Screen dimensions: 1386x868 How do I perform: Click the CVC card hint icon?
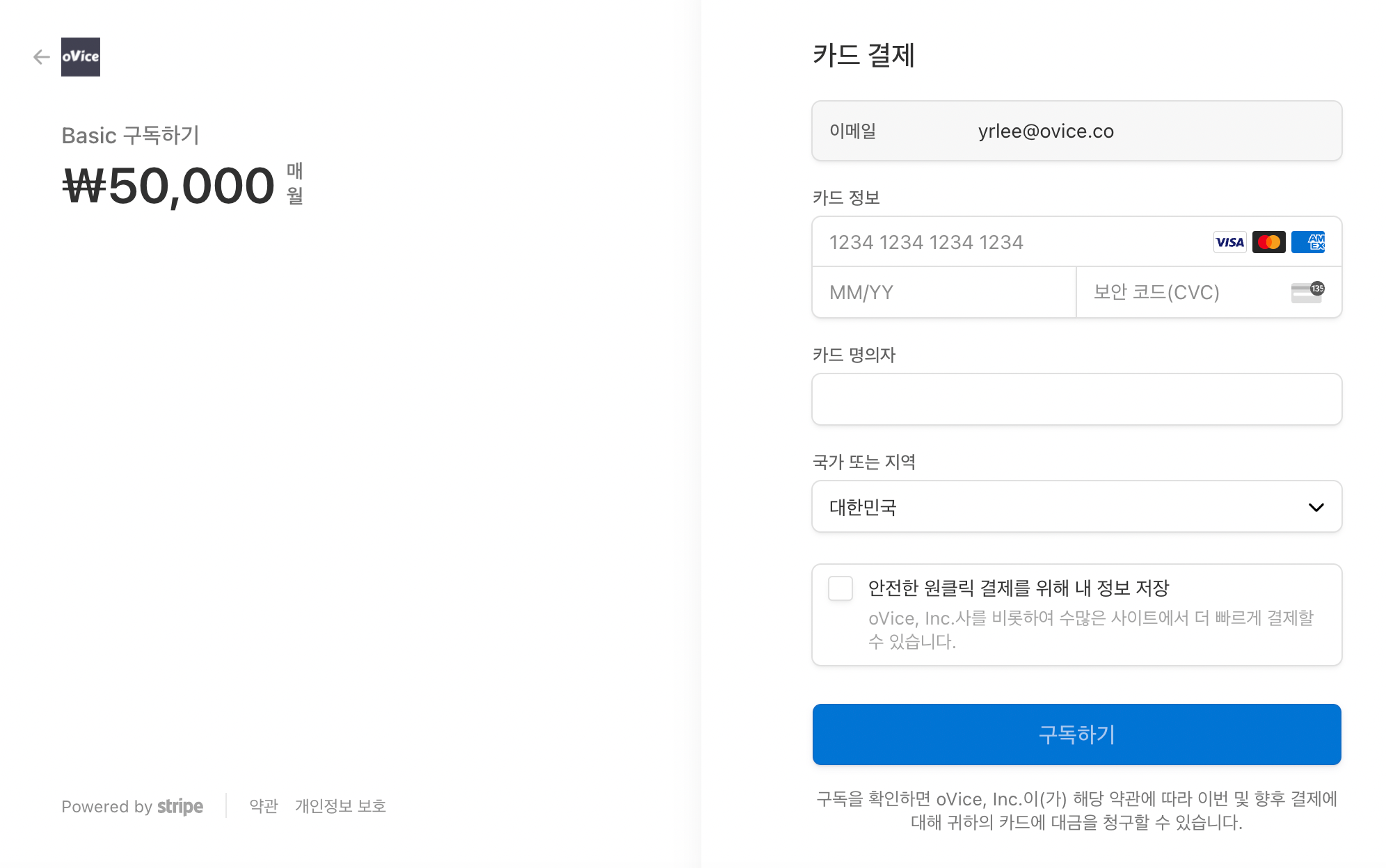1308,292
